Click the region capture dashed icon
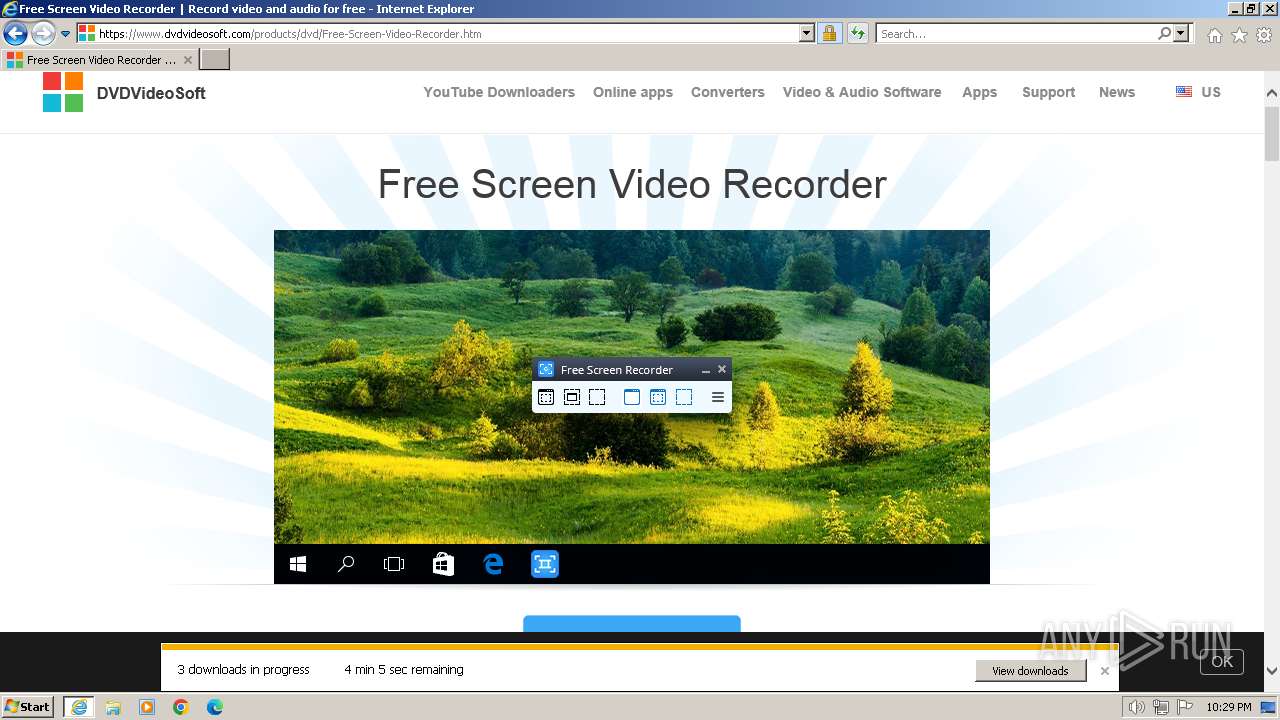 [597, 398]
